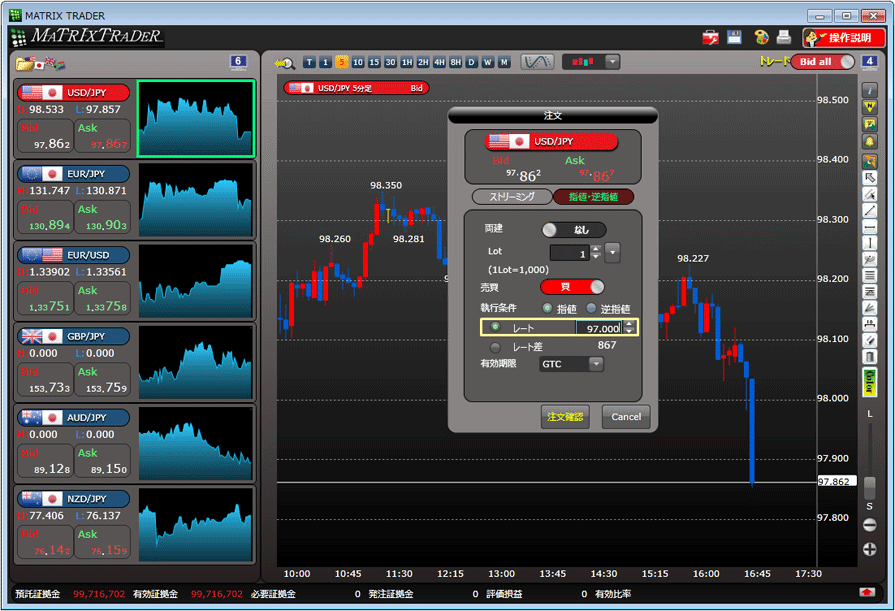Click the USD/JPY Bid 97.862 button
Viewport: 895px width, 611px height.
[x=45, y=136]
